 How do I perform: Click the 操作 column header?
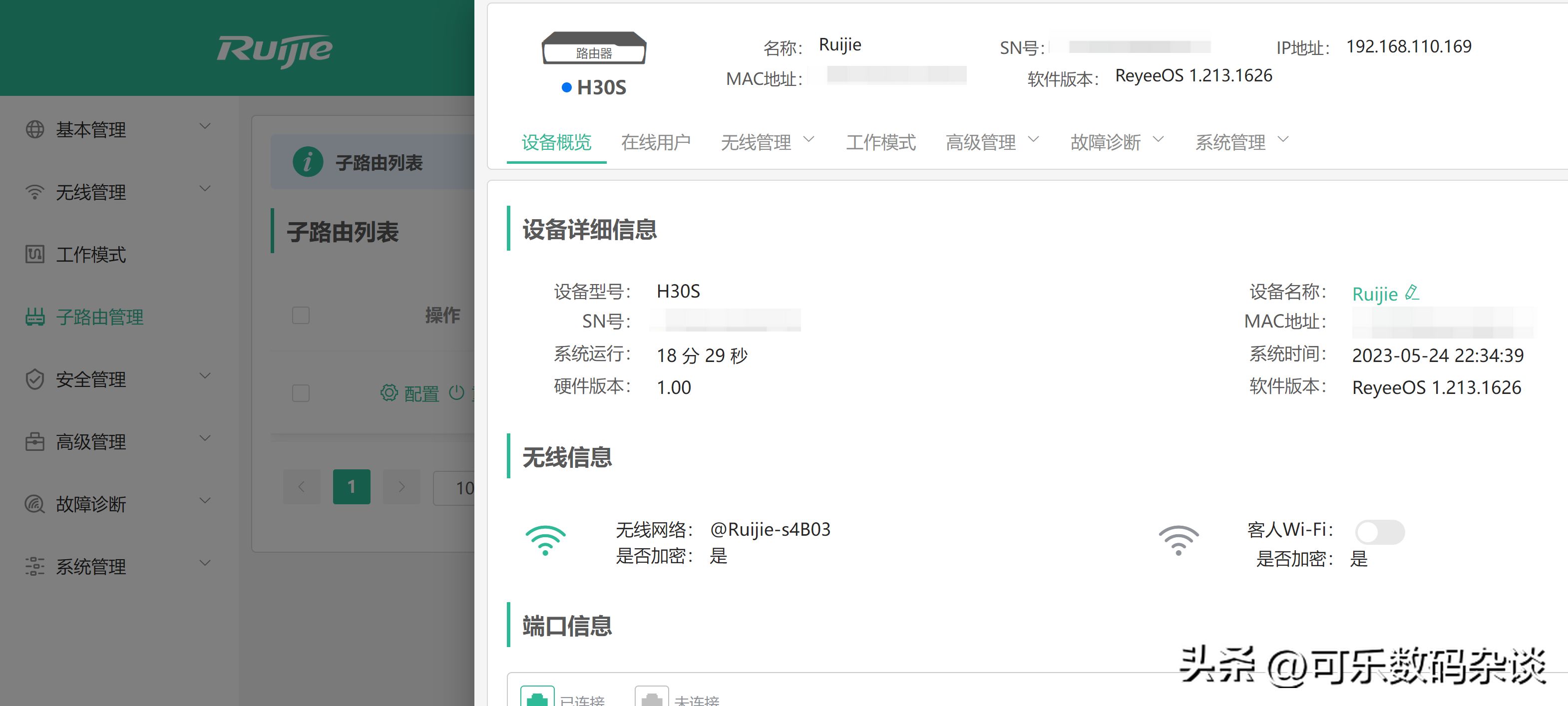click(x=442, y=315)
